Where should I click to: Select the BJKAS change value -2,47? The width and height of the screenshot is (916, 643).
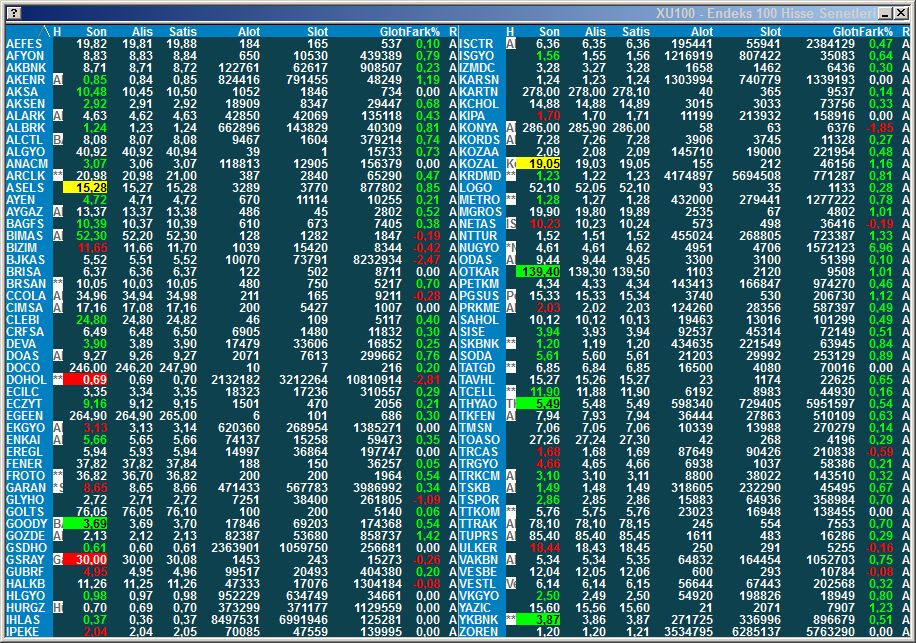pos(426,259)
